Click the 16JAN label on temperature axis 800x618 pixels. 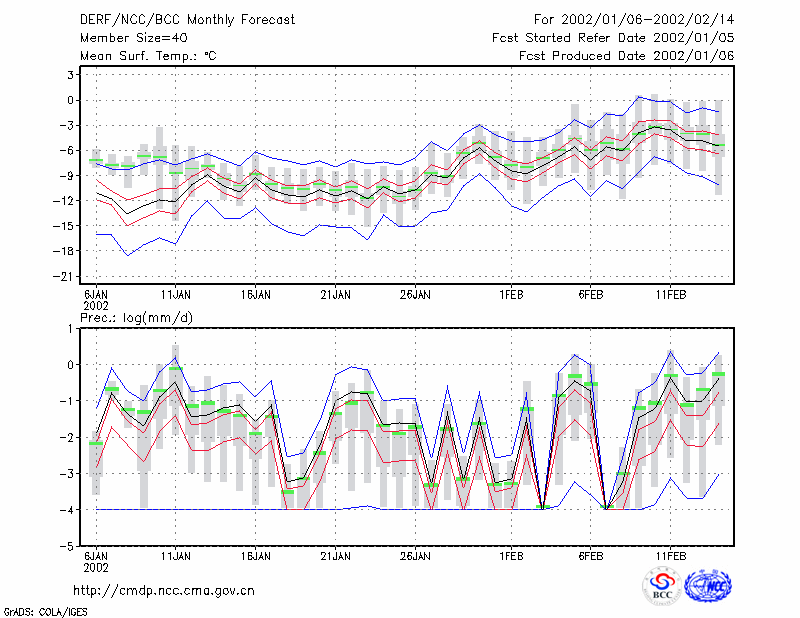[x=256, y=295]
